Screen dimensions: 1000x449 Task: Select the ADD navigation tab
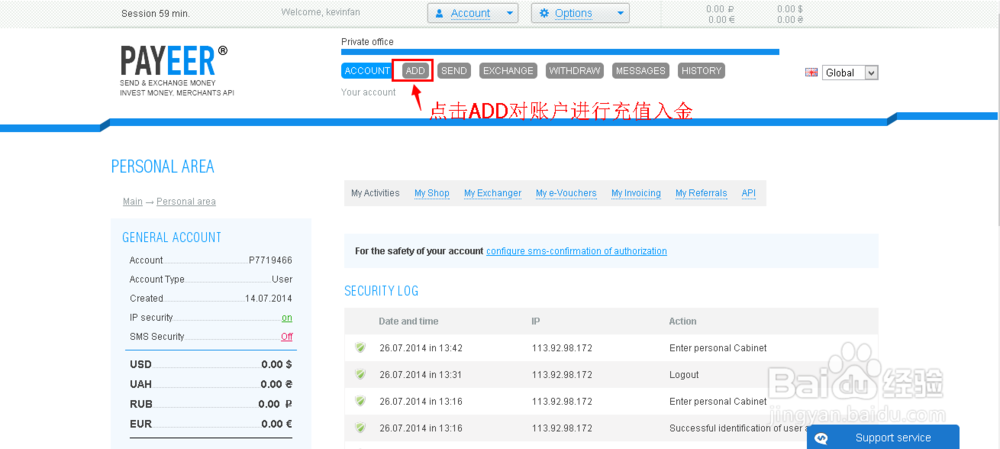(415, 71)
